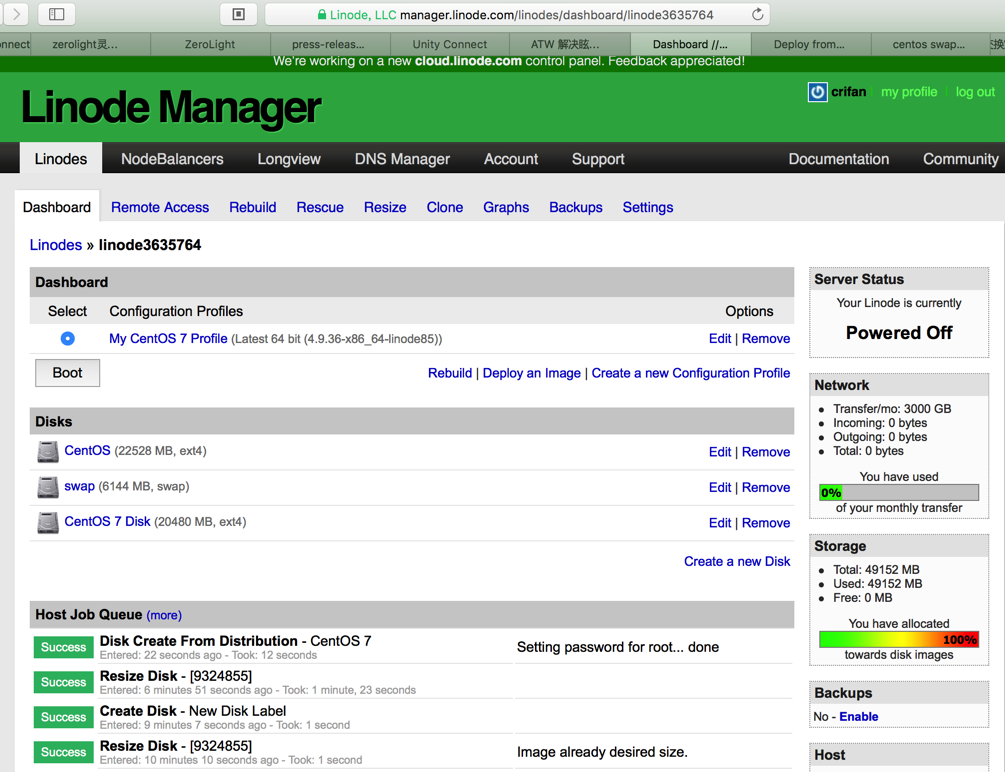The image size is (1005, 772).
Task: Open My CentOS 7 Profile link
Action: pos(168,339)
